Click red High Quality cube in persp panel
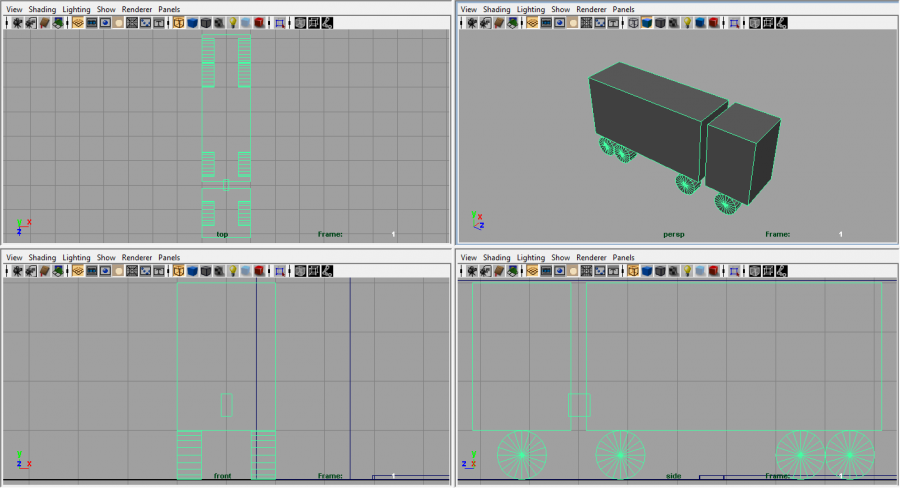900x488 pixels. [713, 23]
